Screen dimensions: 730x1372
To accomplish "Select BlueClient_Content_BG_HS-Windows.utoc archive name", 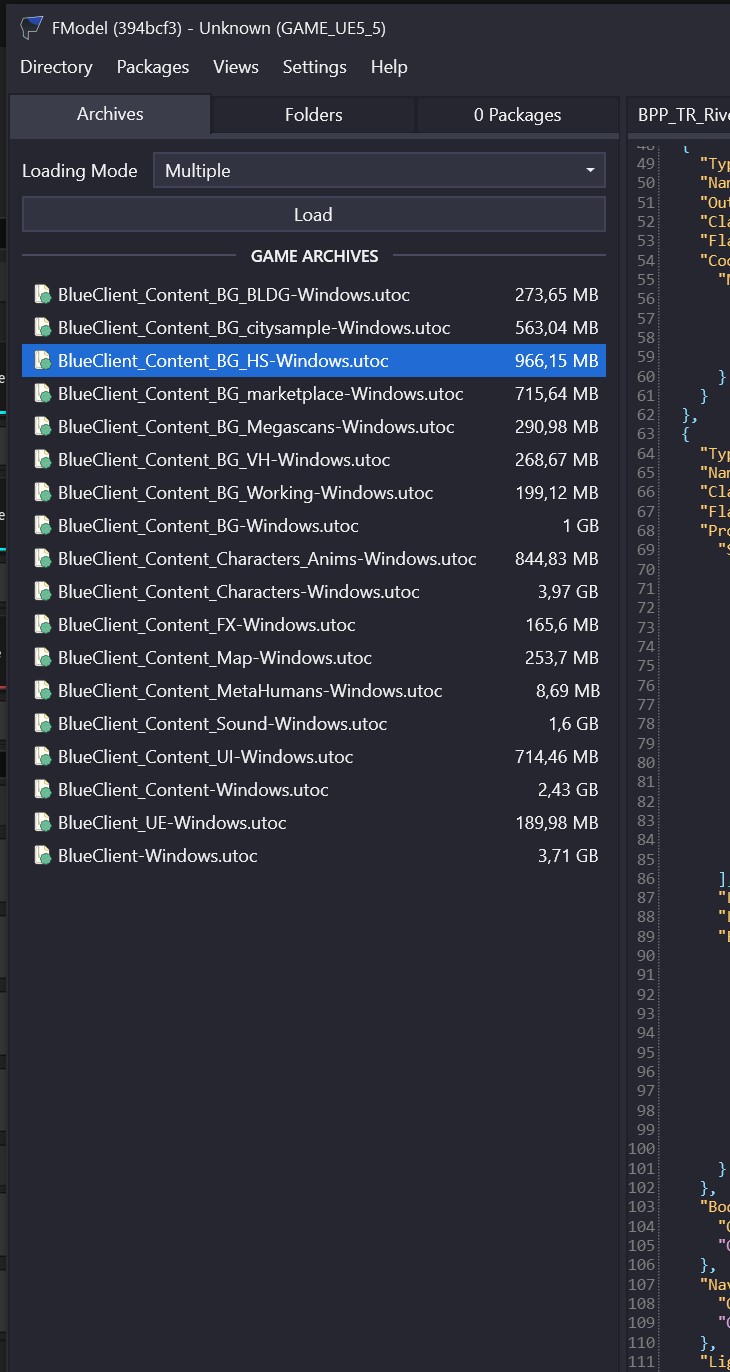I will click(223, 361).
